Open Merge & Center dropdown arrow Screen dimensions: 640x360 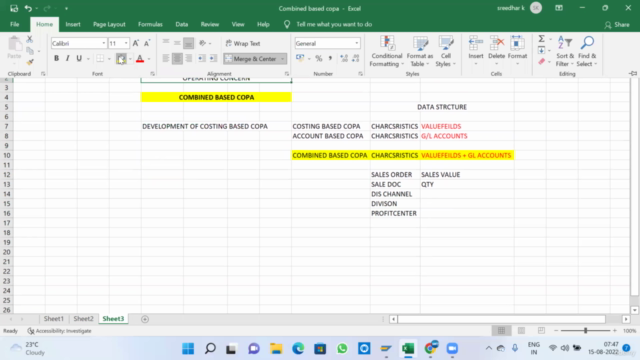click(282, 59)
